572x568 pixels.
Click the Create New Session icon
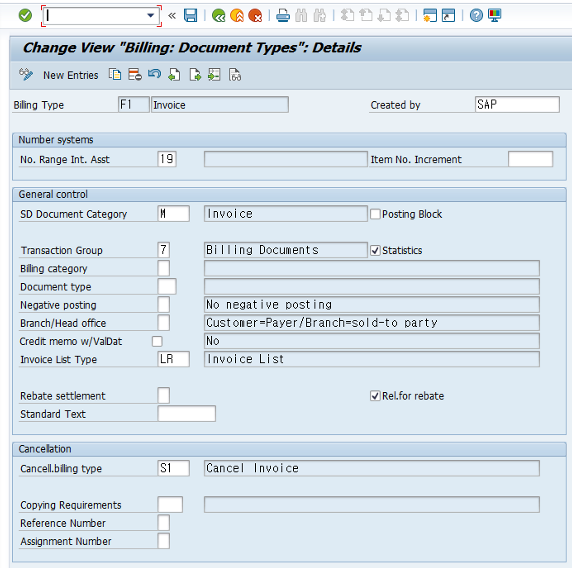point(430,16)
